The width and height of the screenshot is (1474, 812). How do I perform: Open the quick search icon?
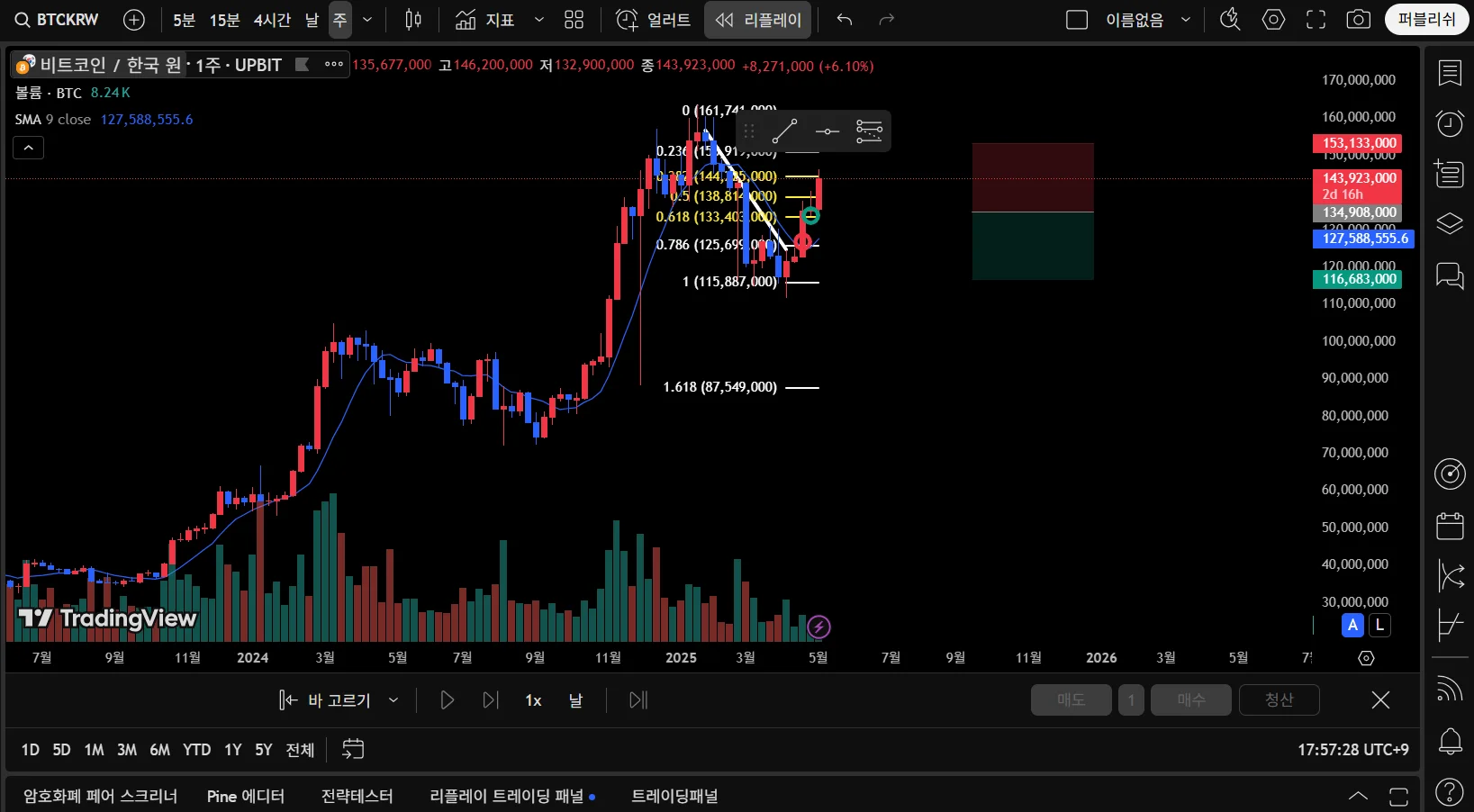point(1230,20)
